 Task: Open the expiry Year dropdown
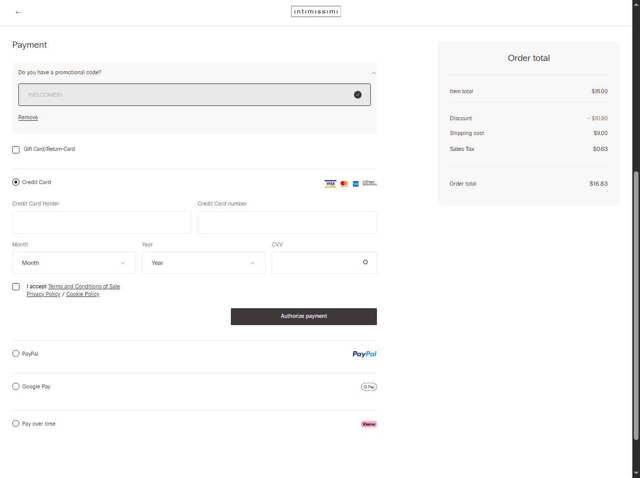(x=203, y=263)
